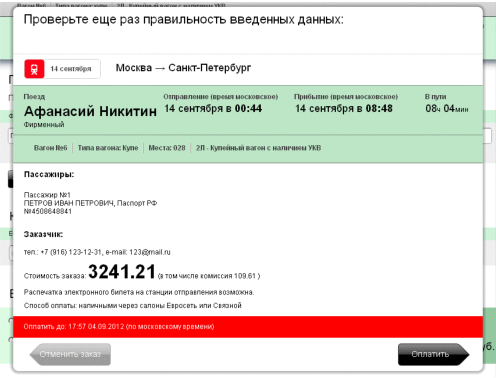This screenshot has width=496, height=378.
Task: Click the customer e-mail 123@mail.ru
Action: [150, 252]
